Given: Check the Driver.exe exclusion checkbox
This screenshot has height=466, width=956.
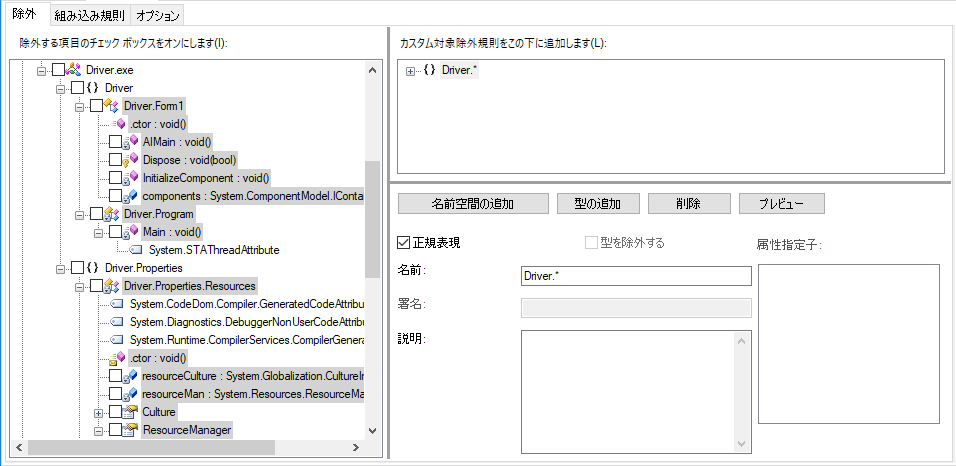Looking at the screenshot, I should pyautogui.click(x=58, y=70).
